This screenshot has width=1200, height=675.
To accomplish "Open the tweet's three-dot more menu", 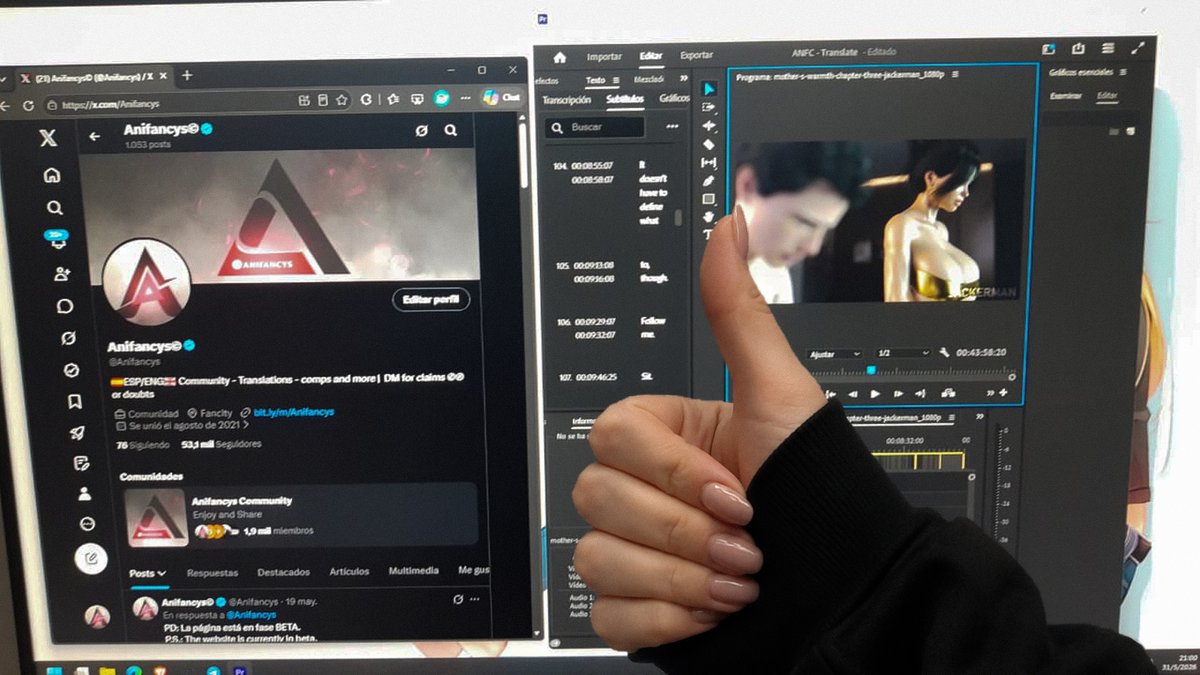I will (474, 598).
